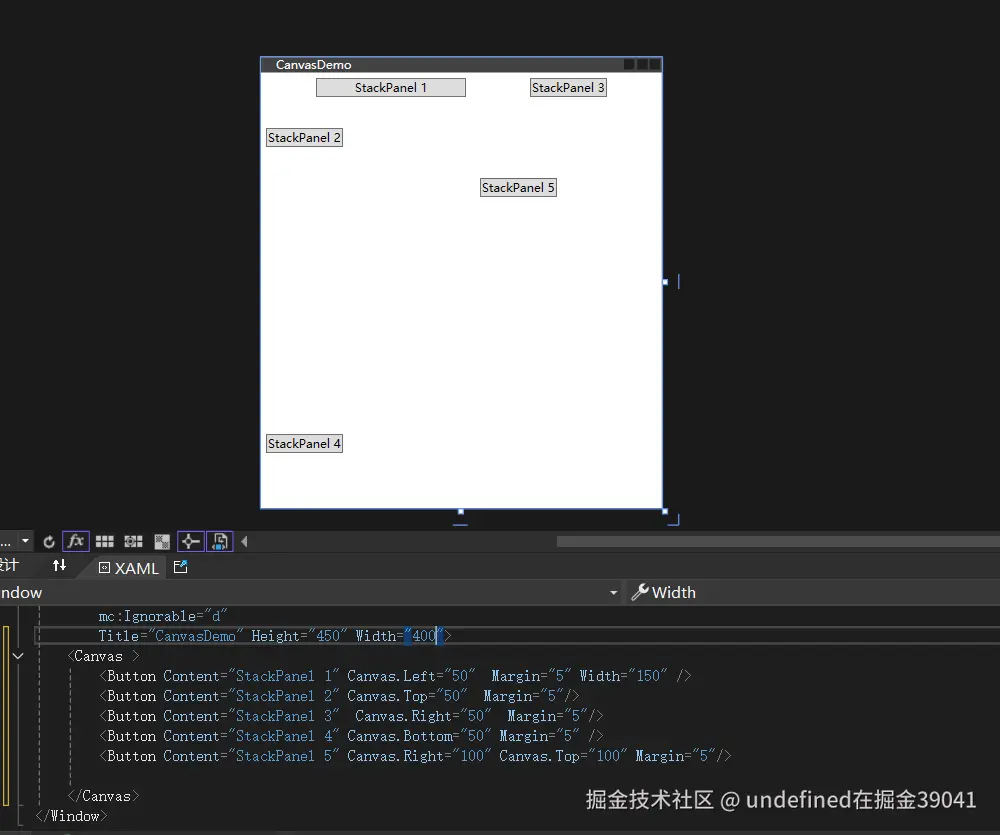Click Canvas.Left="50" attribute in code
This screenshot has height=835, width=1000.
[x=411, y=676]
